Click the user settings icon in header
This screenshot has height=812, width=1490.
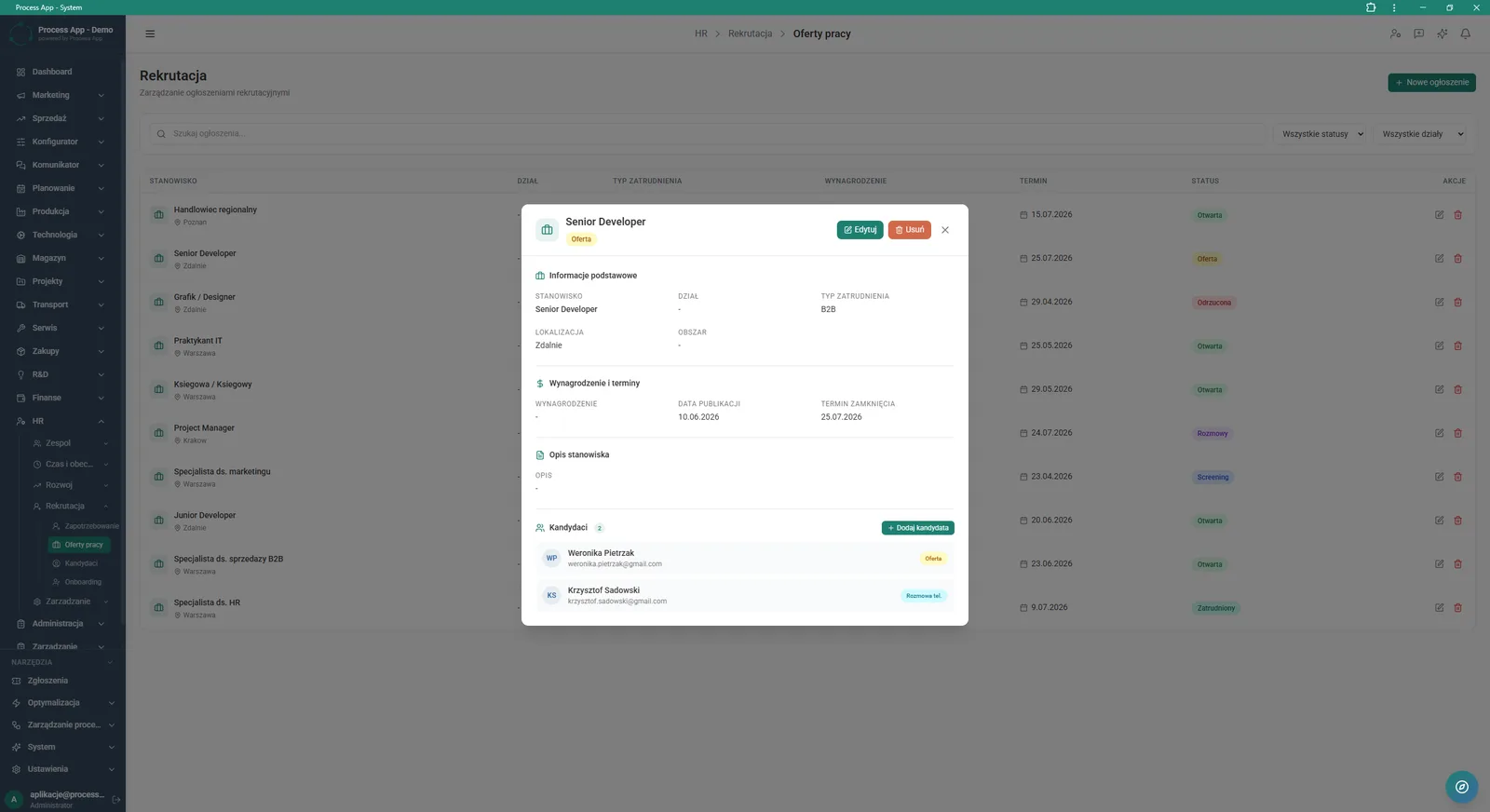[1395, 34]
